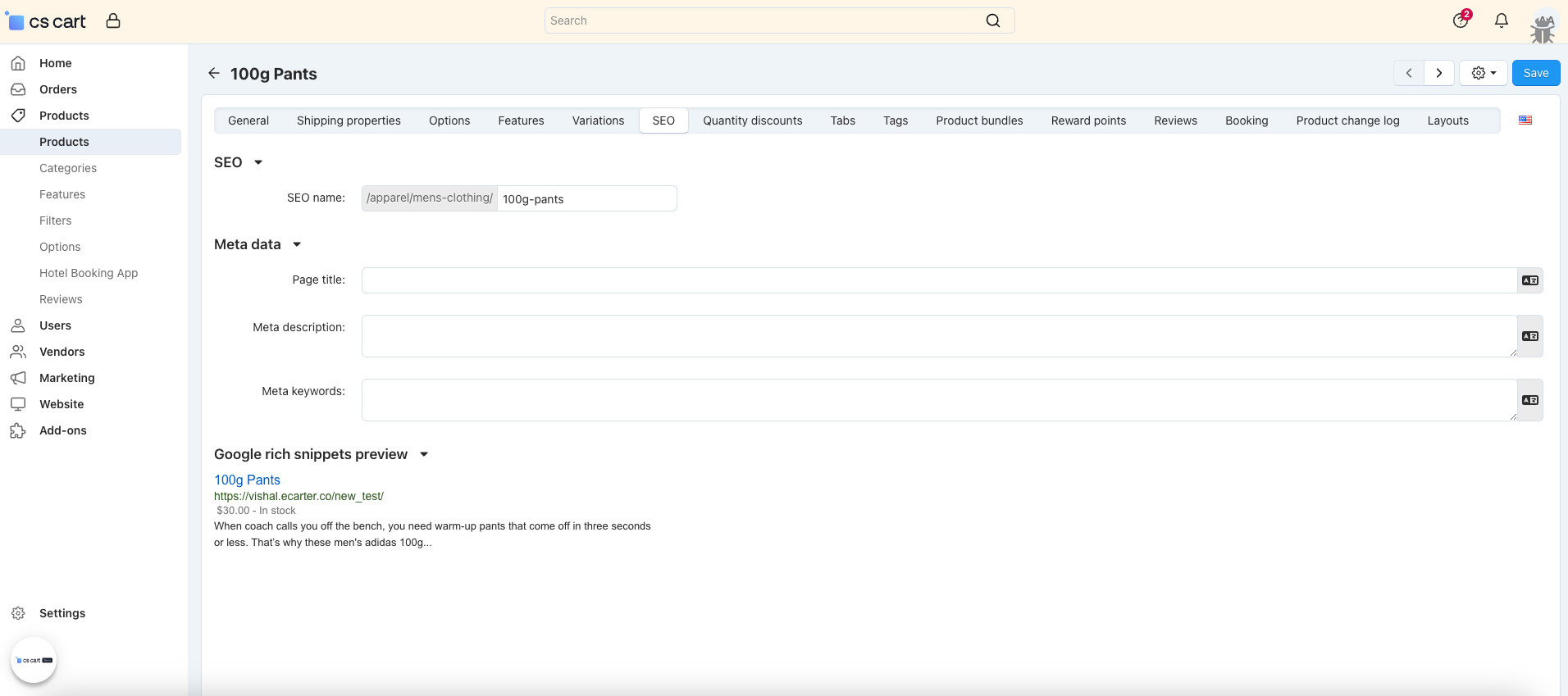Open the alerts icon with red badge
This screenshot has height=696, width=1568.
coord(1461,20)
